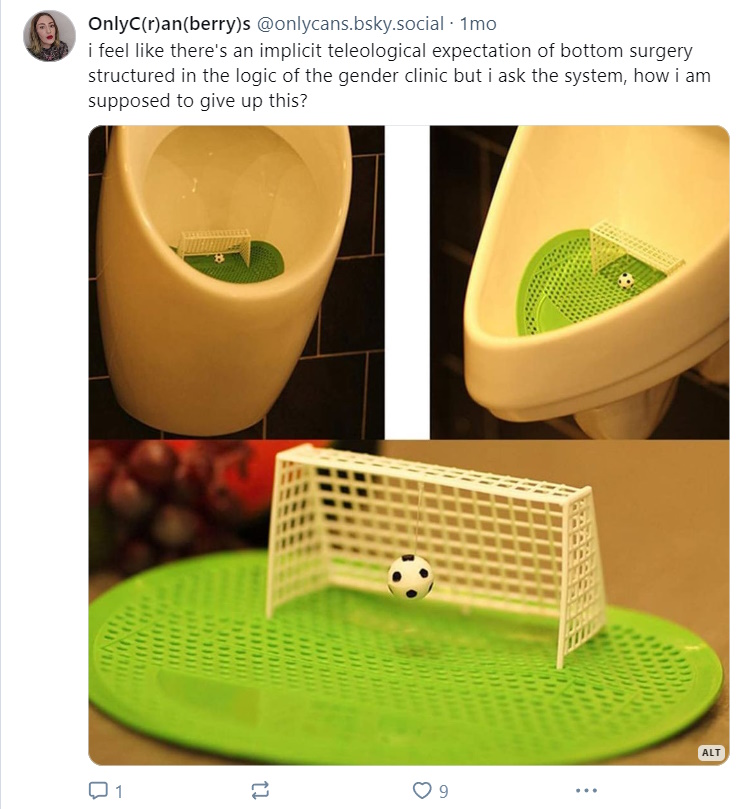Like the post with the heart icon
Viewport: 747px width, 809px height.
(422, 790)
